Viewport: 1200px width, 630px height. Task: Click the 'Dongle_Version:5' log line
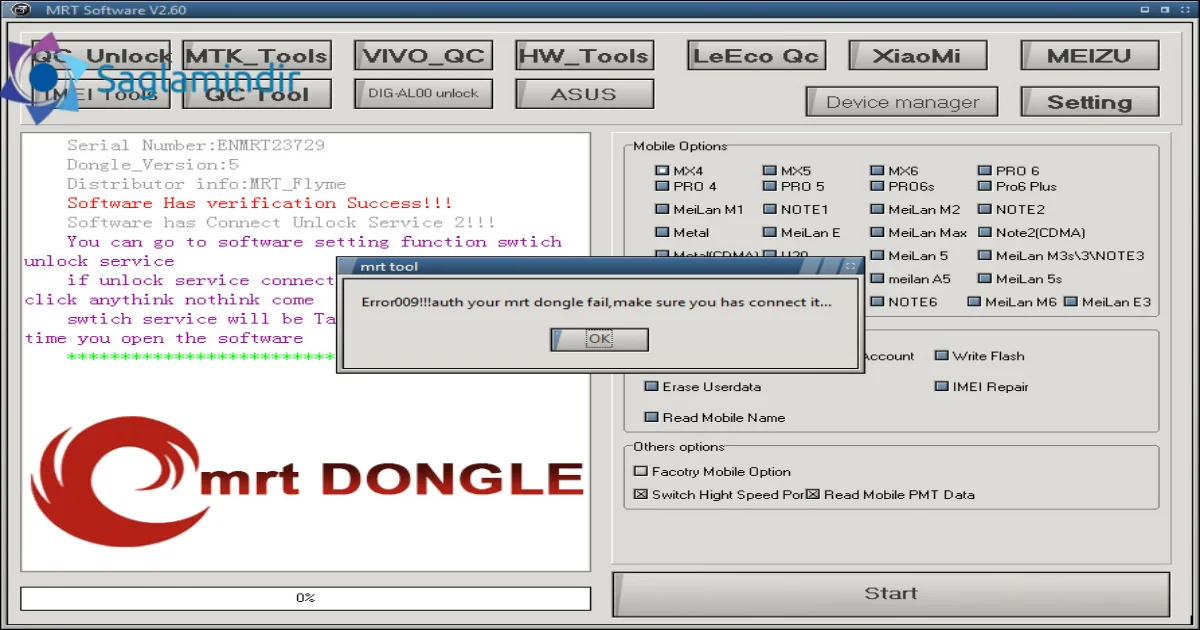coord(152,164)
